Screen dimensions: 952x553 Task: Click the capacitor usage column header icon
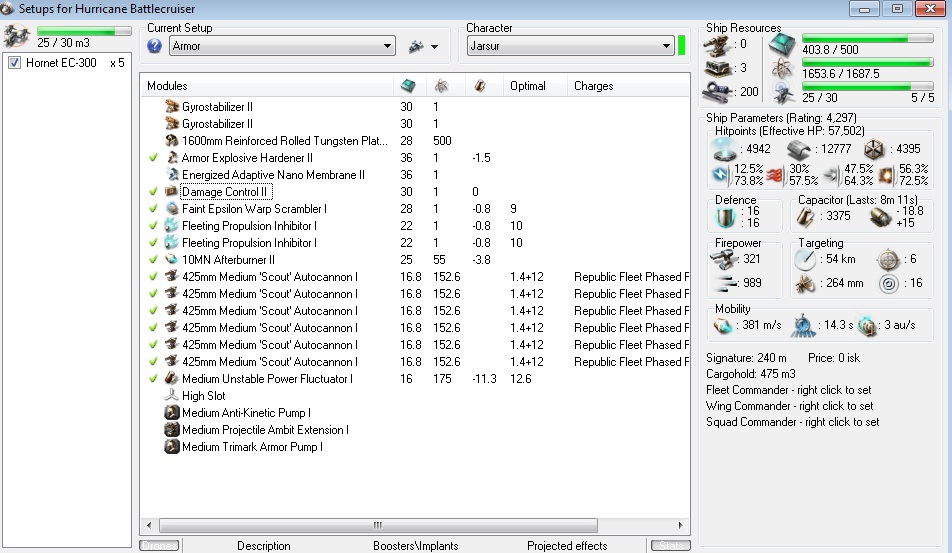480,86
